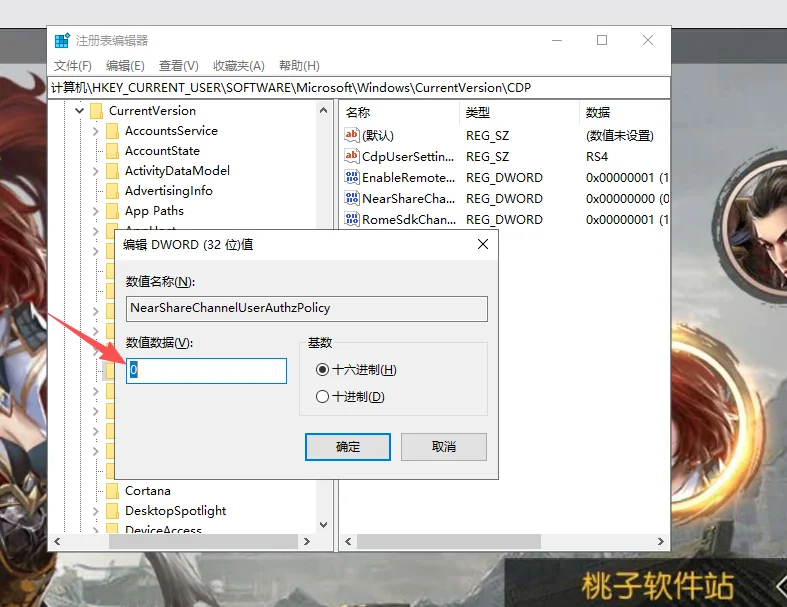This screenshot has height=607, width=787.
Task: Click the values pane horizontal scroll right arrow
Action: [x=661, y=542]
